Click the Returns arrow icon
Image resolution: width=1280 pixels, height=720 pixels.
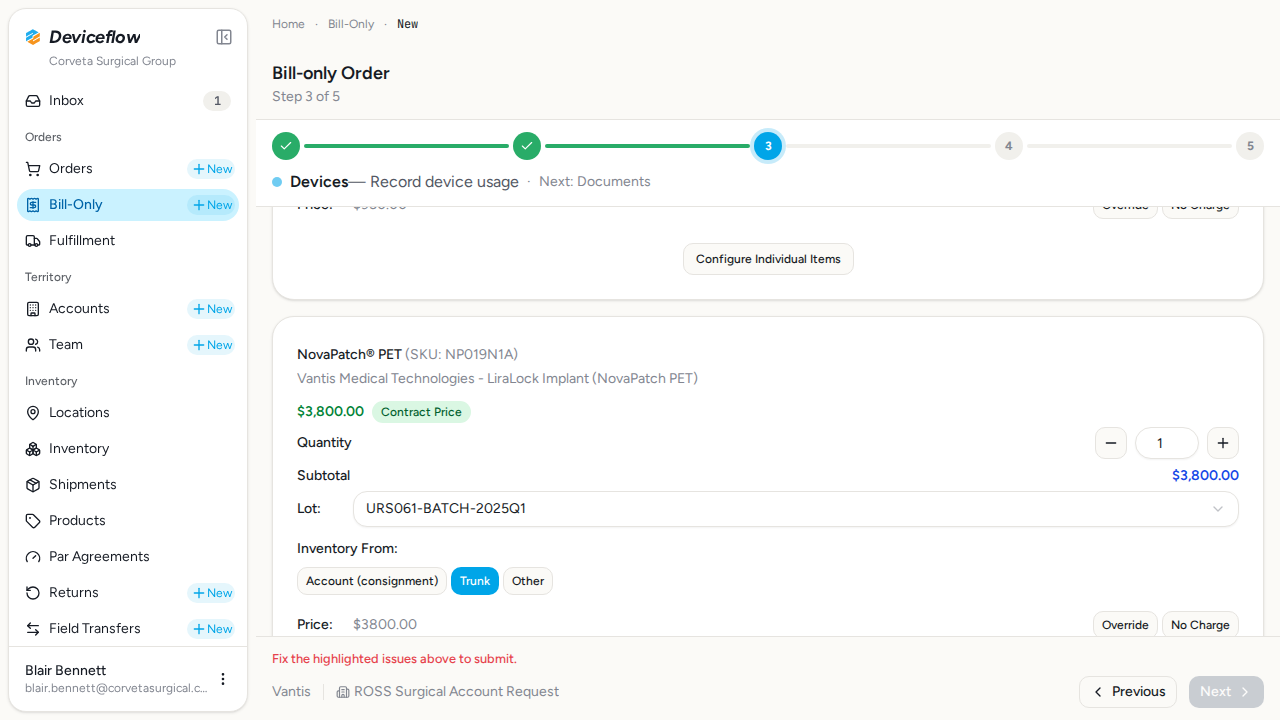pos(33,593)
